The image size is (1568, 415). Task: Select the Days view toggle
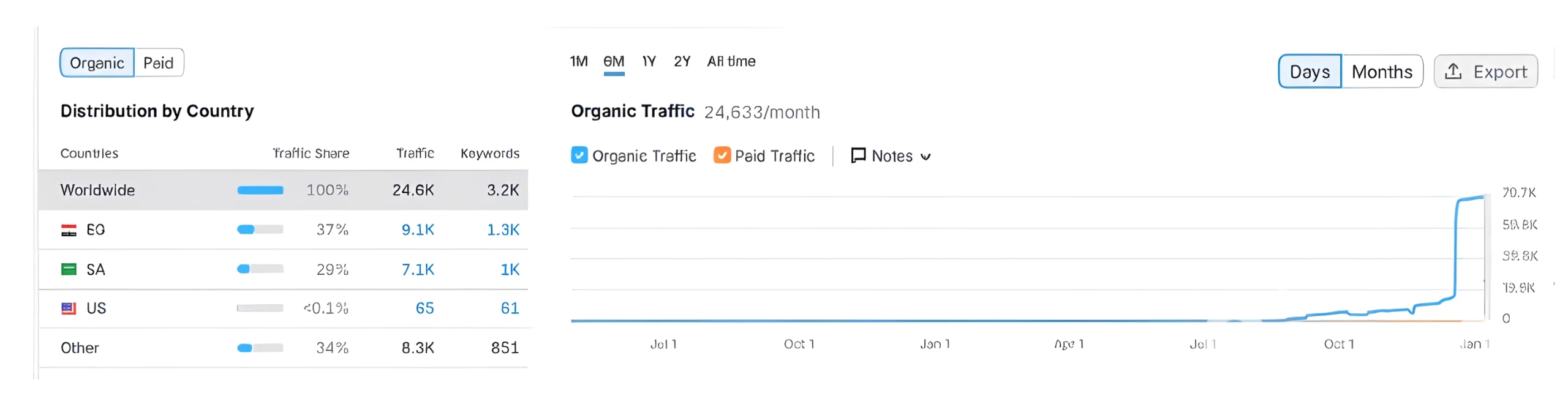click(1310, 72)
